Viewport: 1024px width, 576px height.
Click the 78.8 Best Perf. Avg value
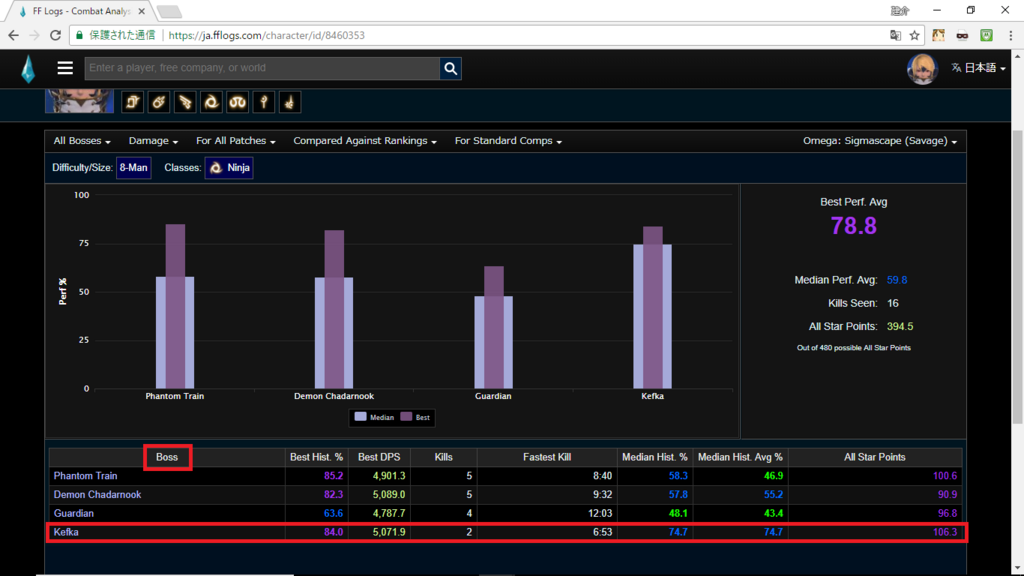click(x=854, y=226)
